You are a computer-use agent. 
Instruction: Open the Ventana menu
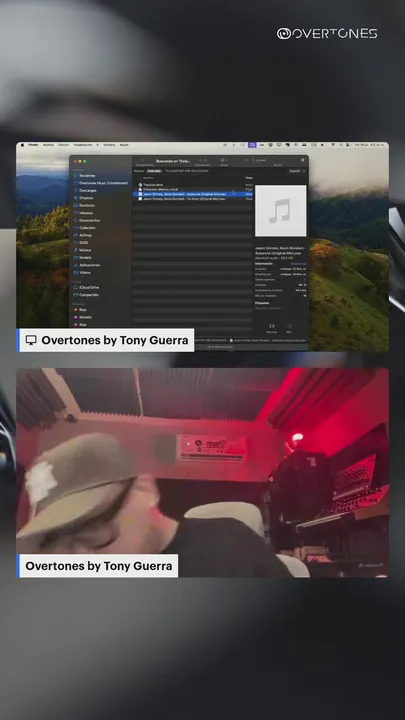click(x=109, y=145)
